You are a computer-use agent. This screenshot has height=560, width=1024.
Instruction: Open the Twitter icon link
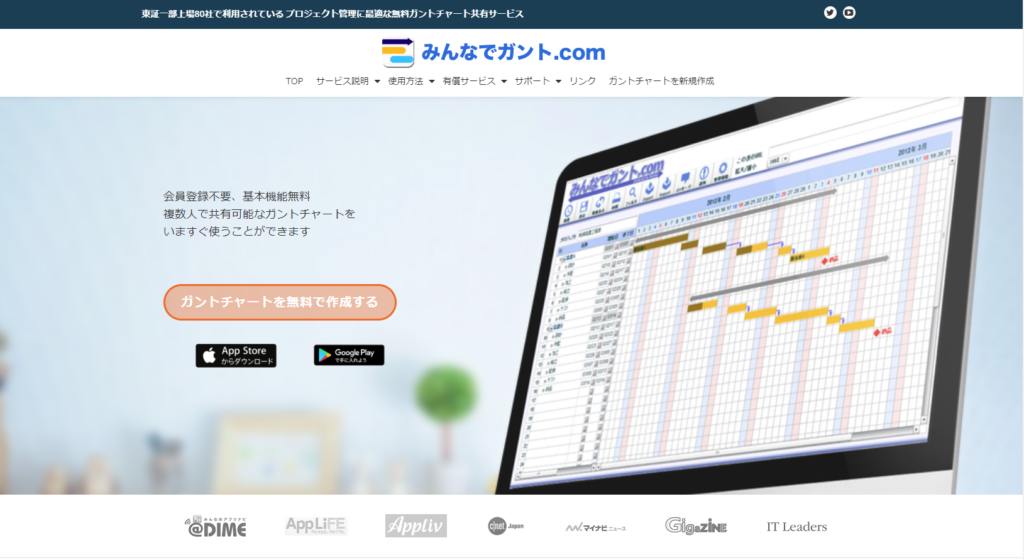830,12
